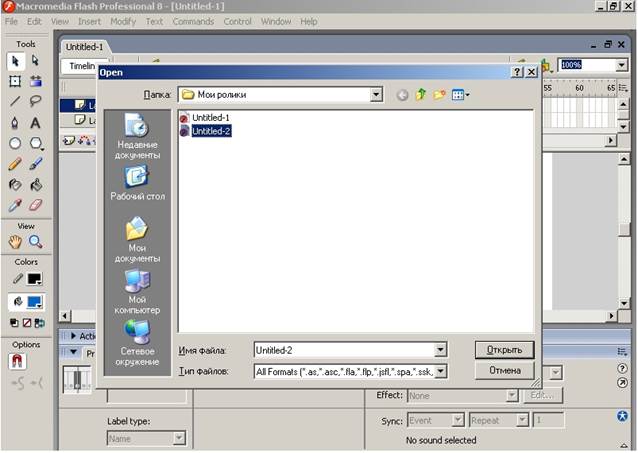638x453 pixels.
Task: Select the Eyedropper tool
Action: (15, 205)
